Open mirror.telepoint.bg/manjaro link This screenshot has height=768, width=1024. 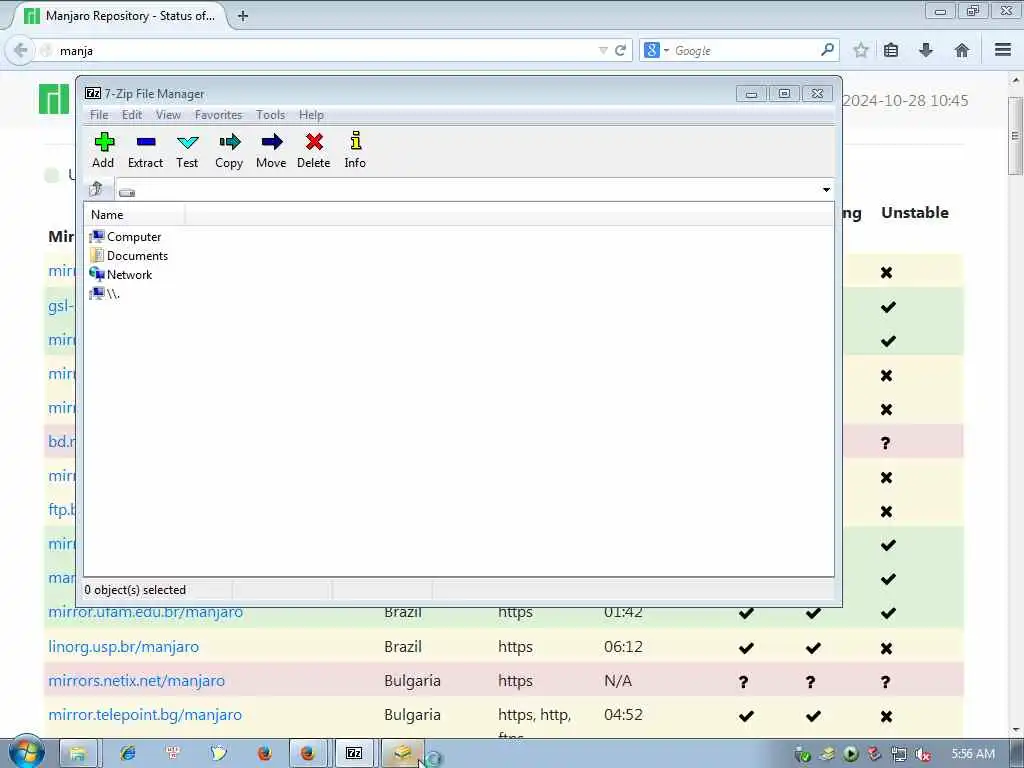[145, 714]
